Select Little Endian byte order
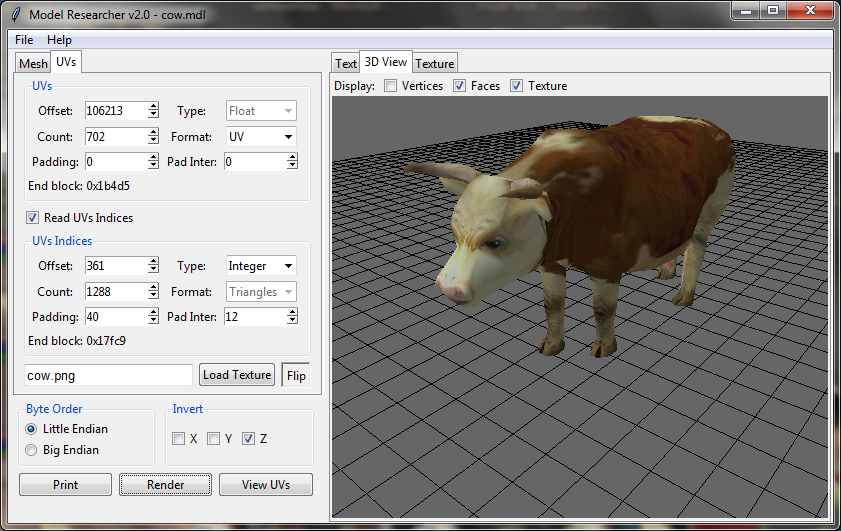The image size is (841, 531). [x=31, y=429]
